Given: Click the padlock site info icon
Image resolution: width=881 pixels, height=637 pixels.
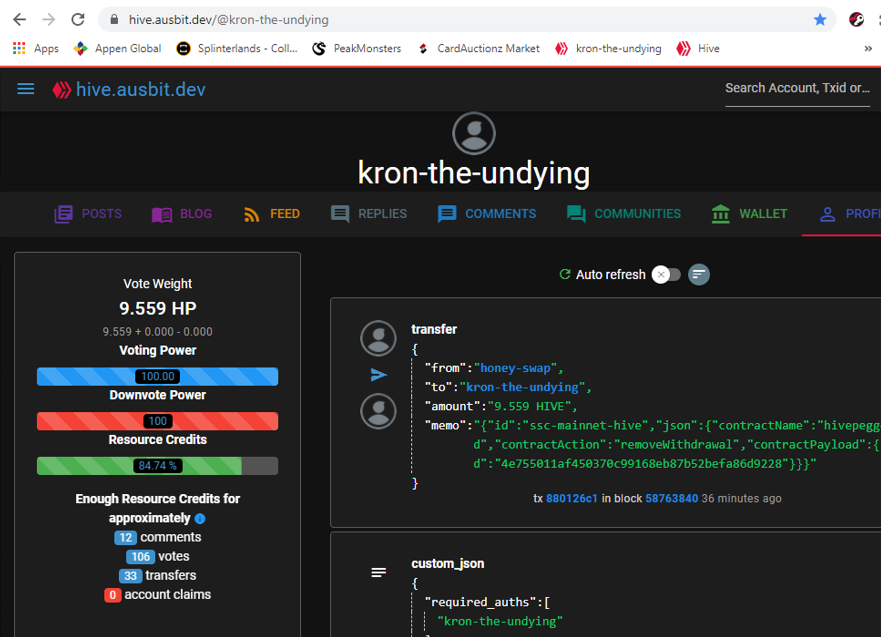Looking at the screenshot, I should [114, 20].
